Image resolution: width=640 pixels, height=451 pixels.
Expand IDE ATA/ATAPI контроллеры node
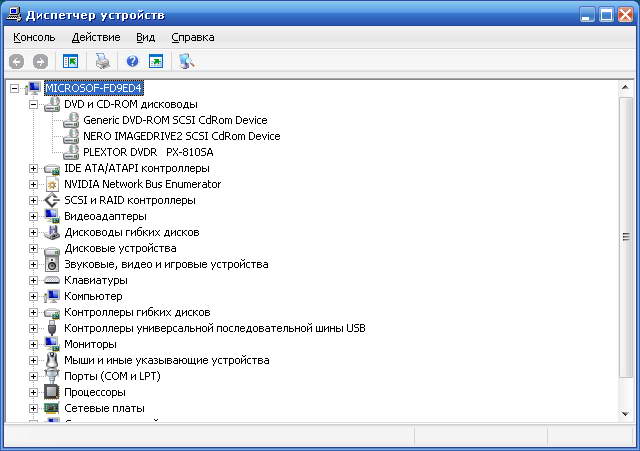pyautogui.click(x=33, y=168)
